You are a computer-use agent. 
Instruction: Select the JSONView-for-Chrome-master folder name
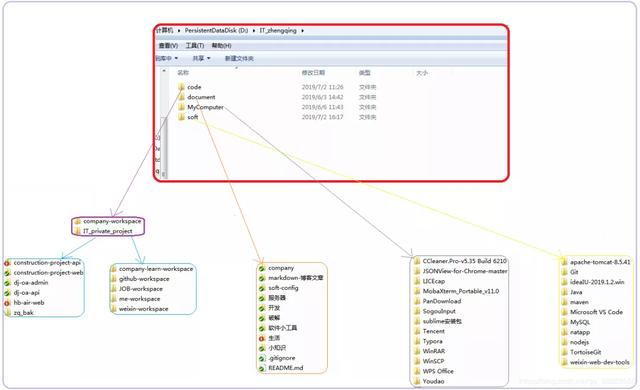click(465, 271)
